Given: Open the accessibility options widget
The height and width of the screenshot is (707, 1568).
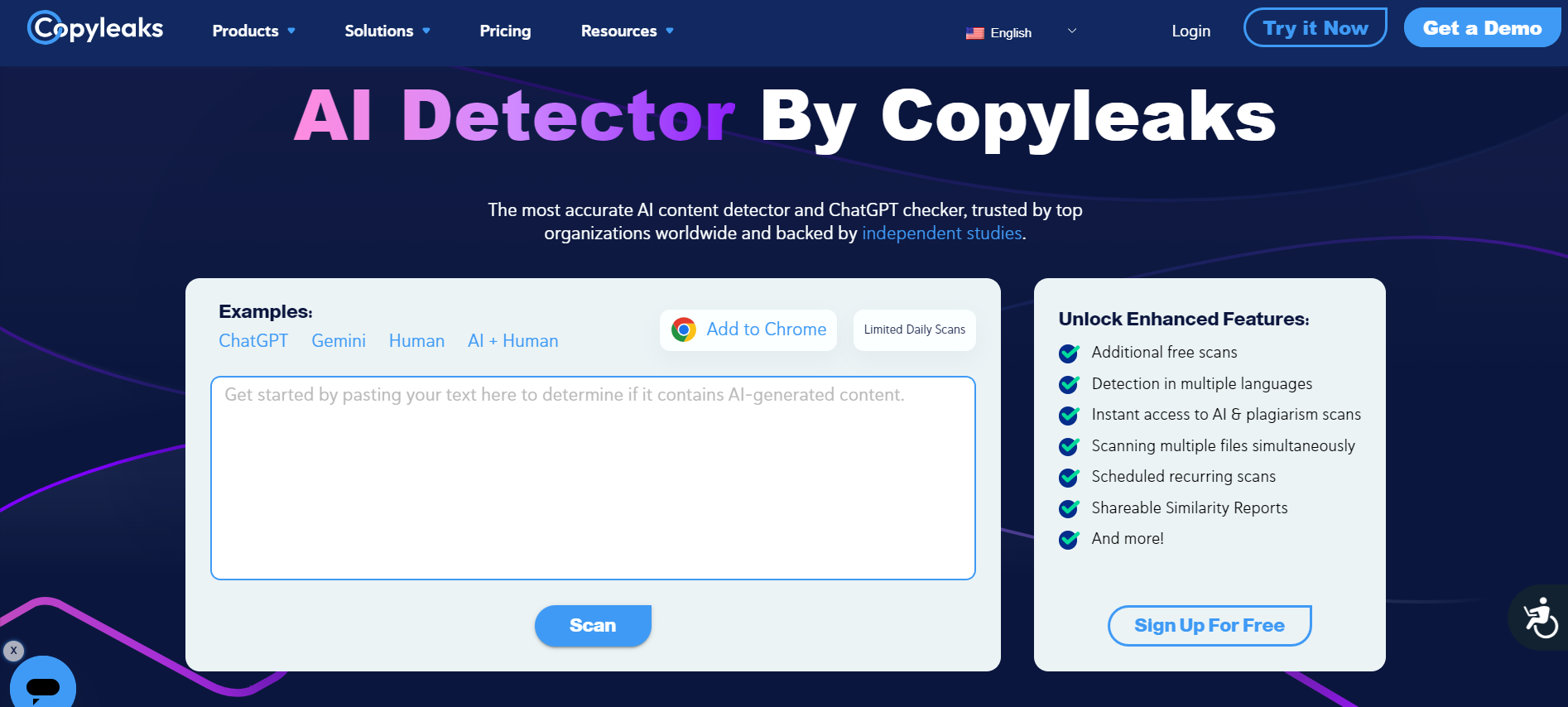Looking at the screenshot, I should 1540,618.
